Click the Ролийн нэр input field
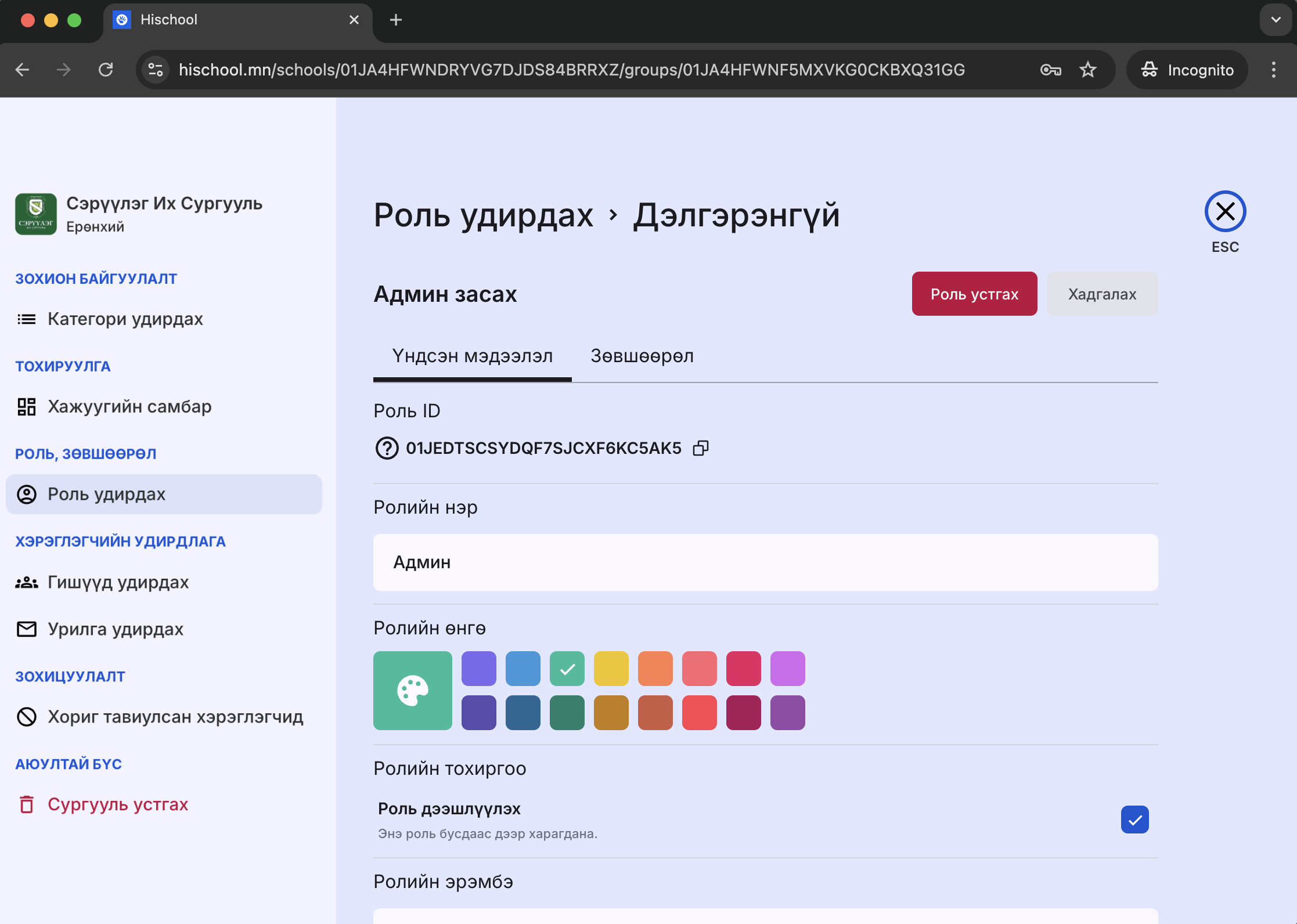This screenshot has height=924, width=1297. [x=765, y=562]
